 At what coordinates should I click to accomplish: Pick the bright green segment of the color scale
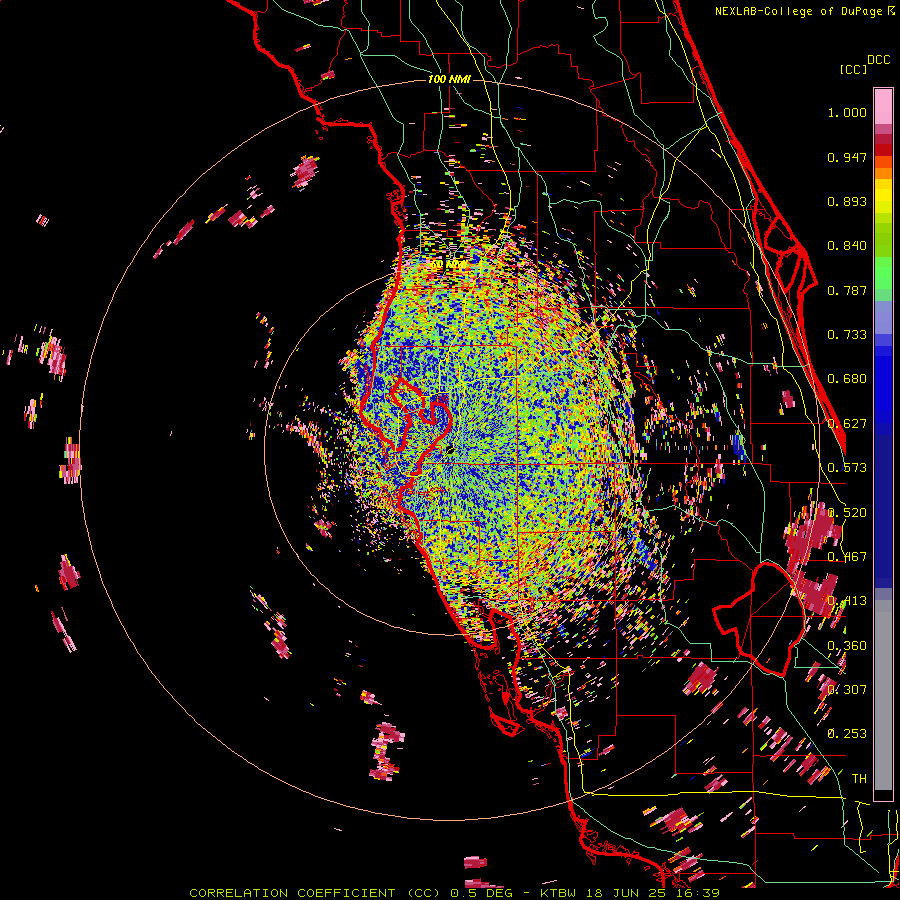883,274
